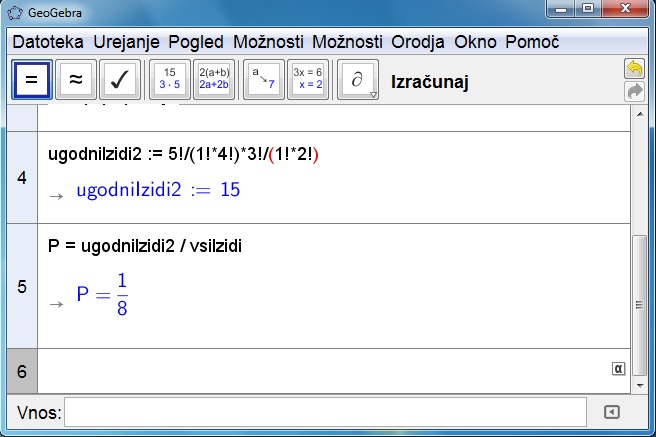Click the input ugodnilzidi2 := 5!/(1!*4!)*3!/(1!*2!)
The height and width of the screenshot is (437, 656).
(183, 154)
